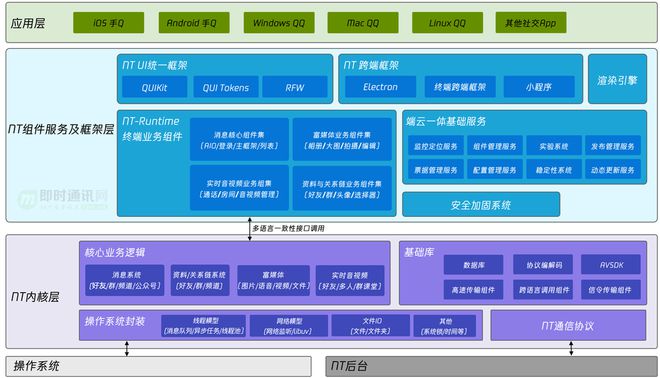Click the "RFW" box

[295, 87]
